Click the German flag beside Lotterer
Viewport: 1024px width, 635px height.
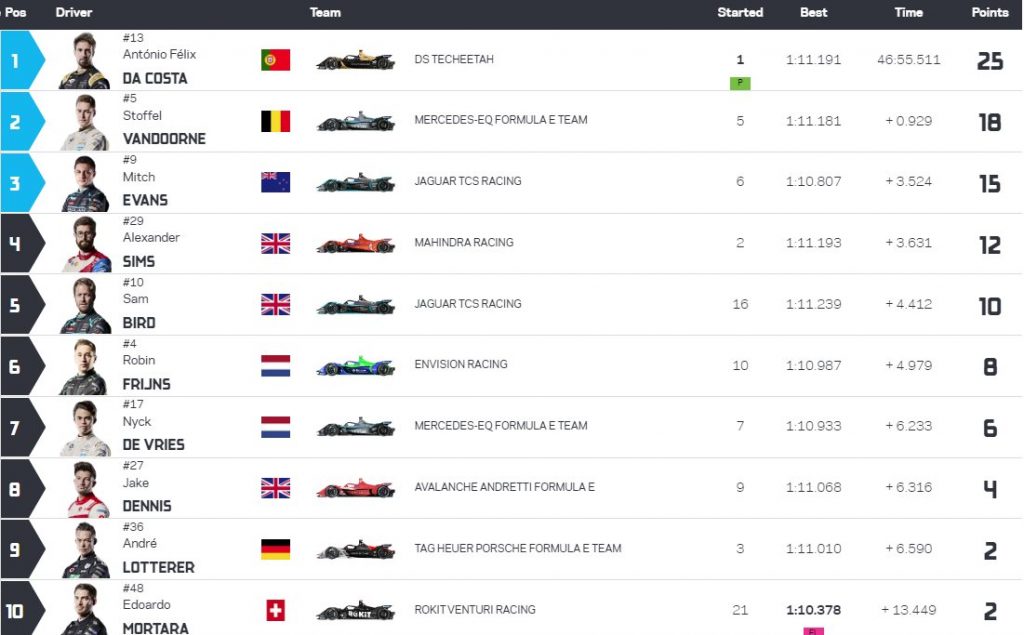tap(276, 549)
